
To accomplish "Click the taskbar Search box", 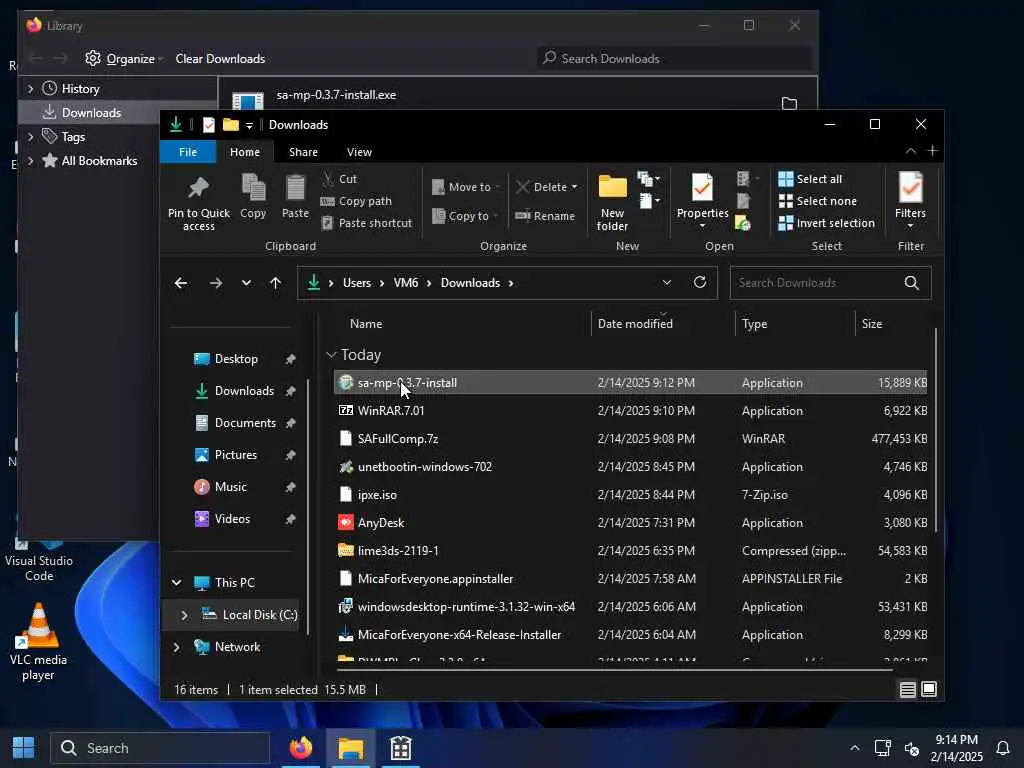I will point(160,748).
